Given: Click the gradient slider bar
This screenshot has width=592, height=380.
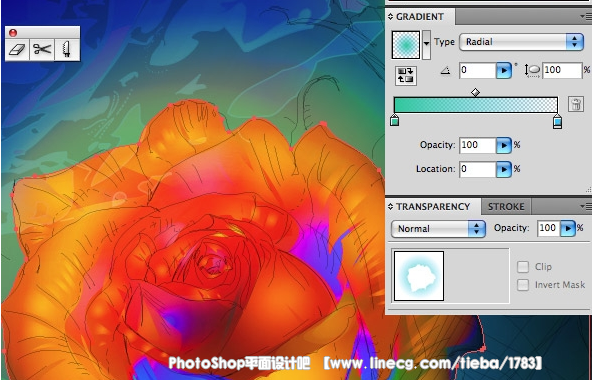Looking at the screenshot, I should (x=476, y=105).
